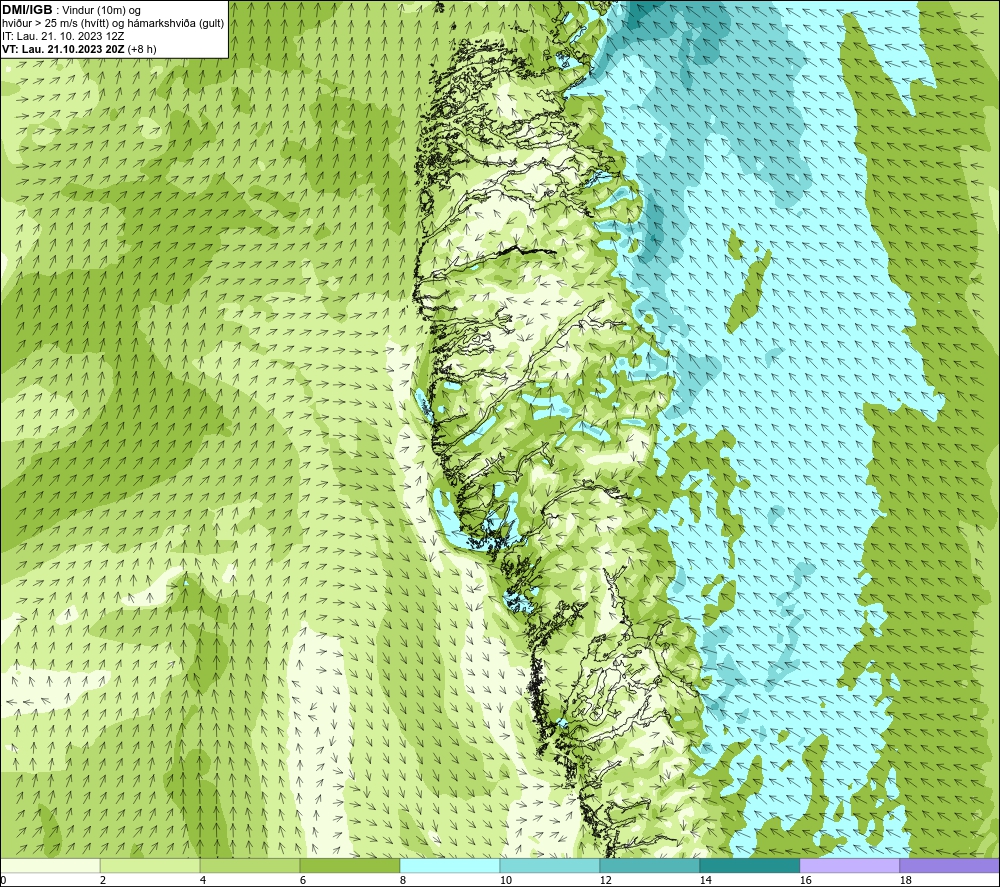Click the legend scale label '18'

(905, 881)
